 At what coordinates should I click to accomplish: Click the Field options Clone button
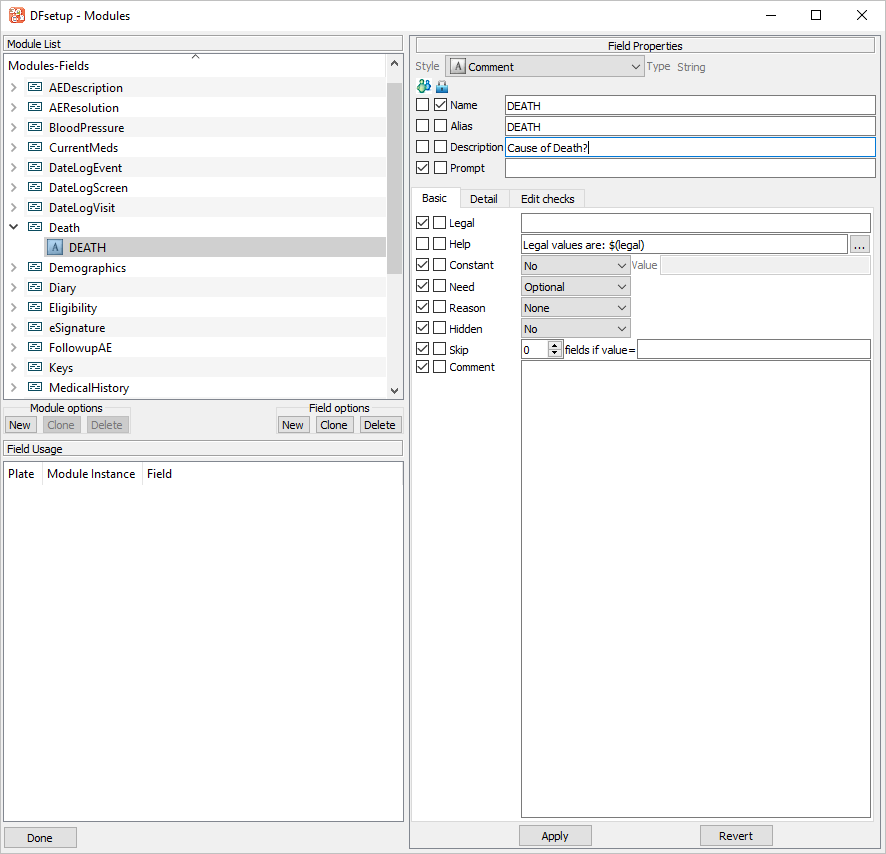click(333, 425)
